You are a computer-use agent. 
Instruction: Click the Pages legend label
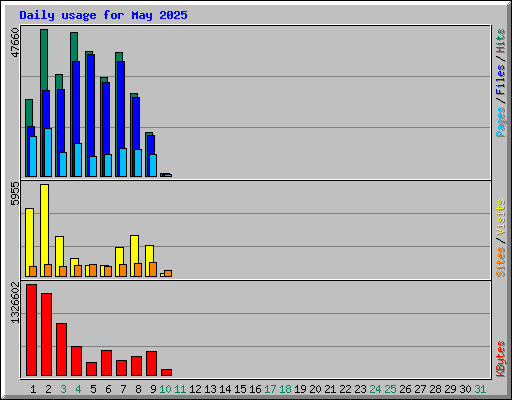tap(501, 122)
